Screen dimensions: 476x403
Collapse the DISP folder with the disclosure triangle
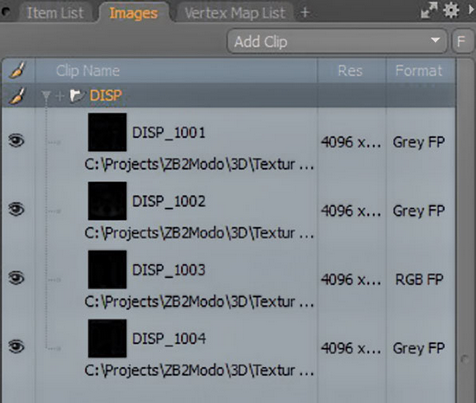click(x=46, y=96)
